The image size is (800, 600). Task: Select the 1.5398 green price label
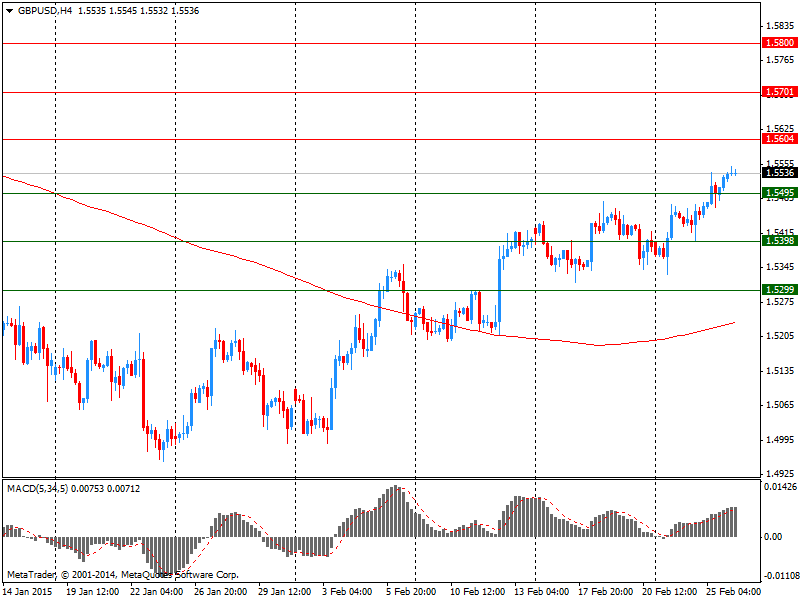click(779, 240)
